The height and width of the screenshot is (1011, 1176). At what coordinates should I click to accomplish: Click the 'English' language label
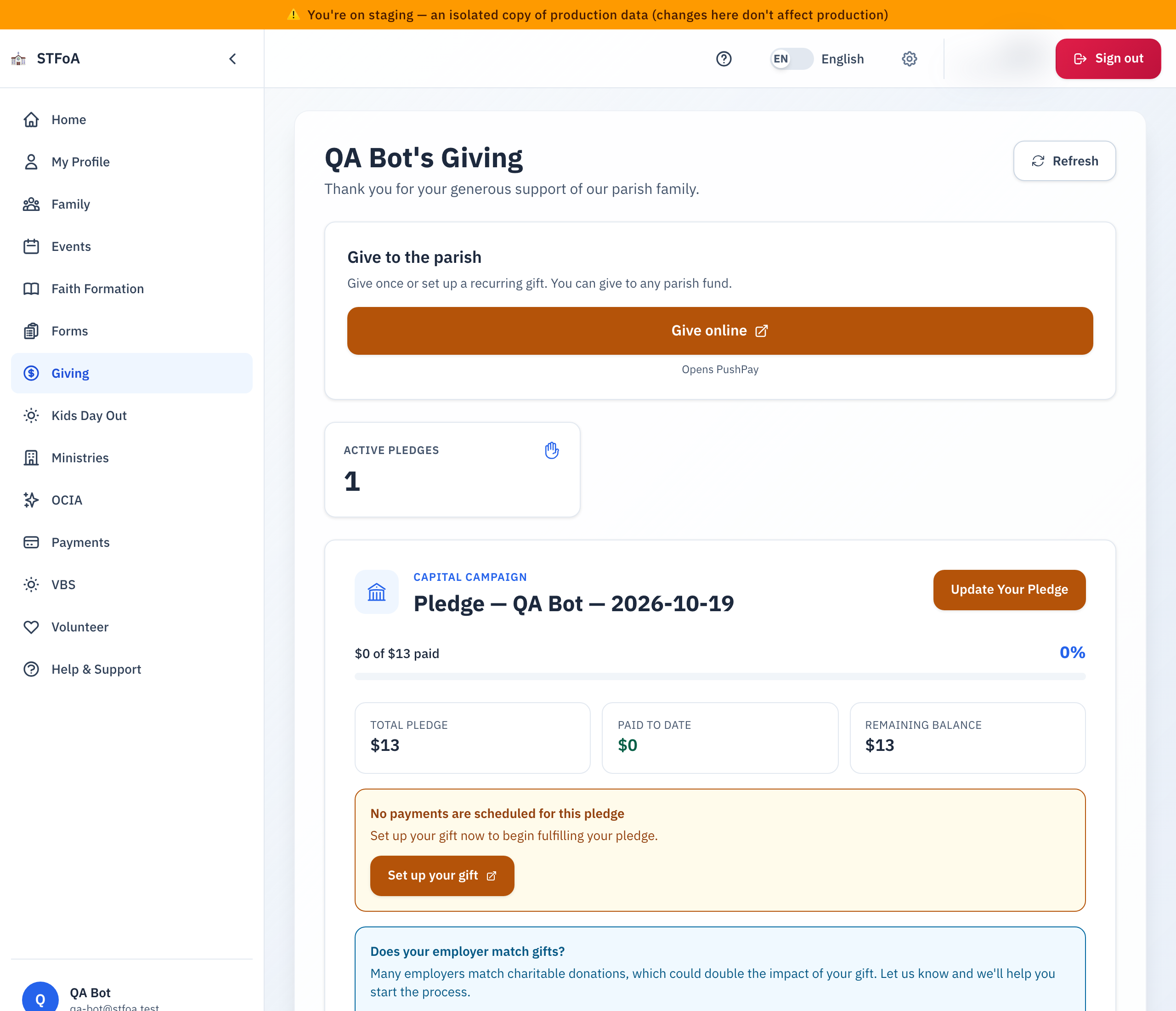pyautogui.click(x=842, y=59)
